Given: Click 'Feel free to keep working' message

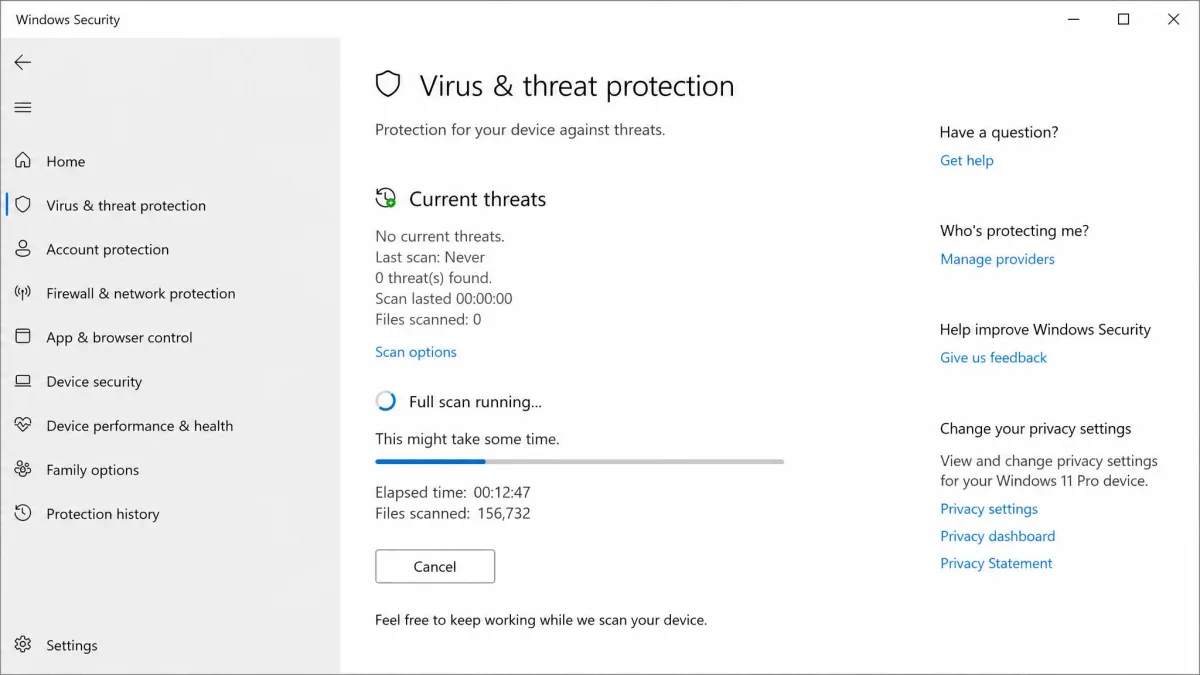Looking at the screenshot, I should 541,620.
